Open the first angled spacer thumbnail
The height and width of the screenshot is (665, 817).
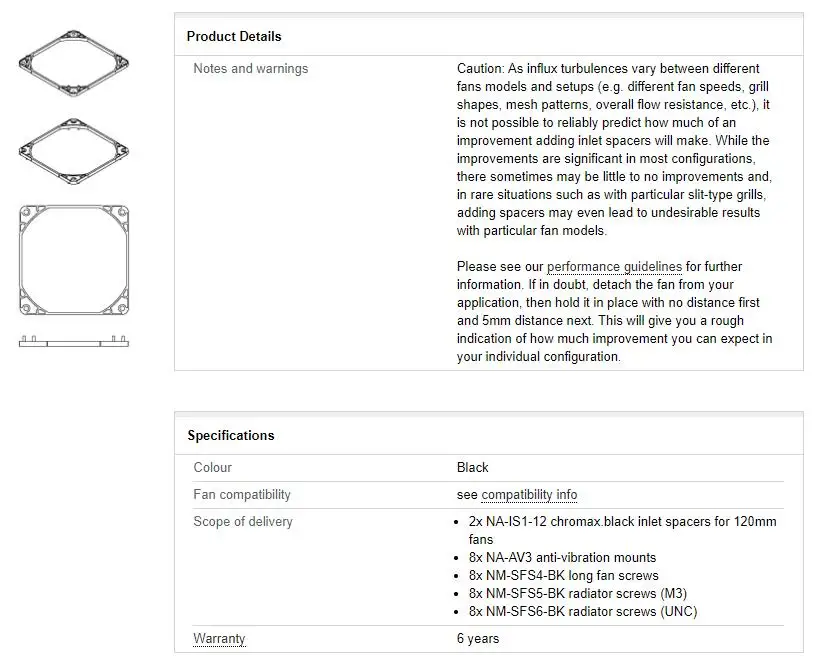click(x=73, y=63)
